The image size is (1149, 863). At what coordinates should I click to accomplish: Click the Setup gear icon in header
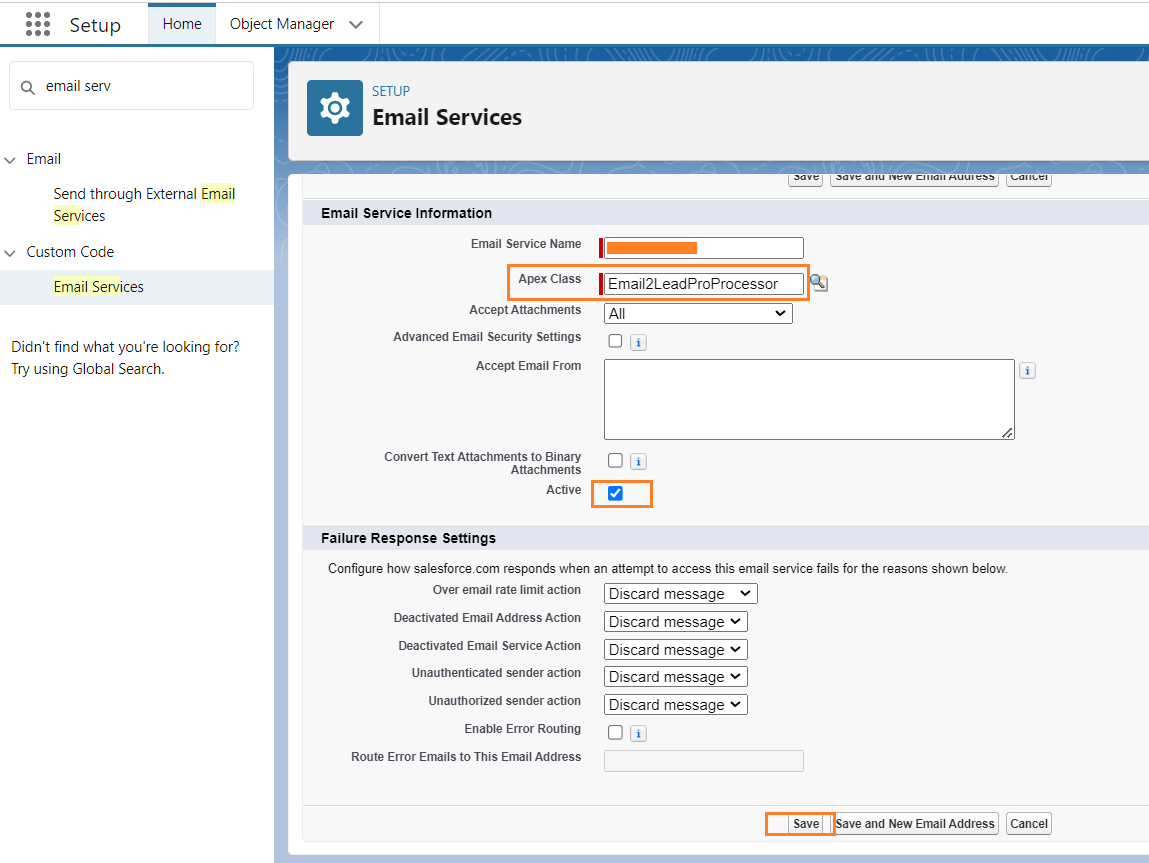335,108
